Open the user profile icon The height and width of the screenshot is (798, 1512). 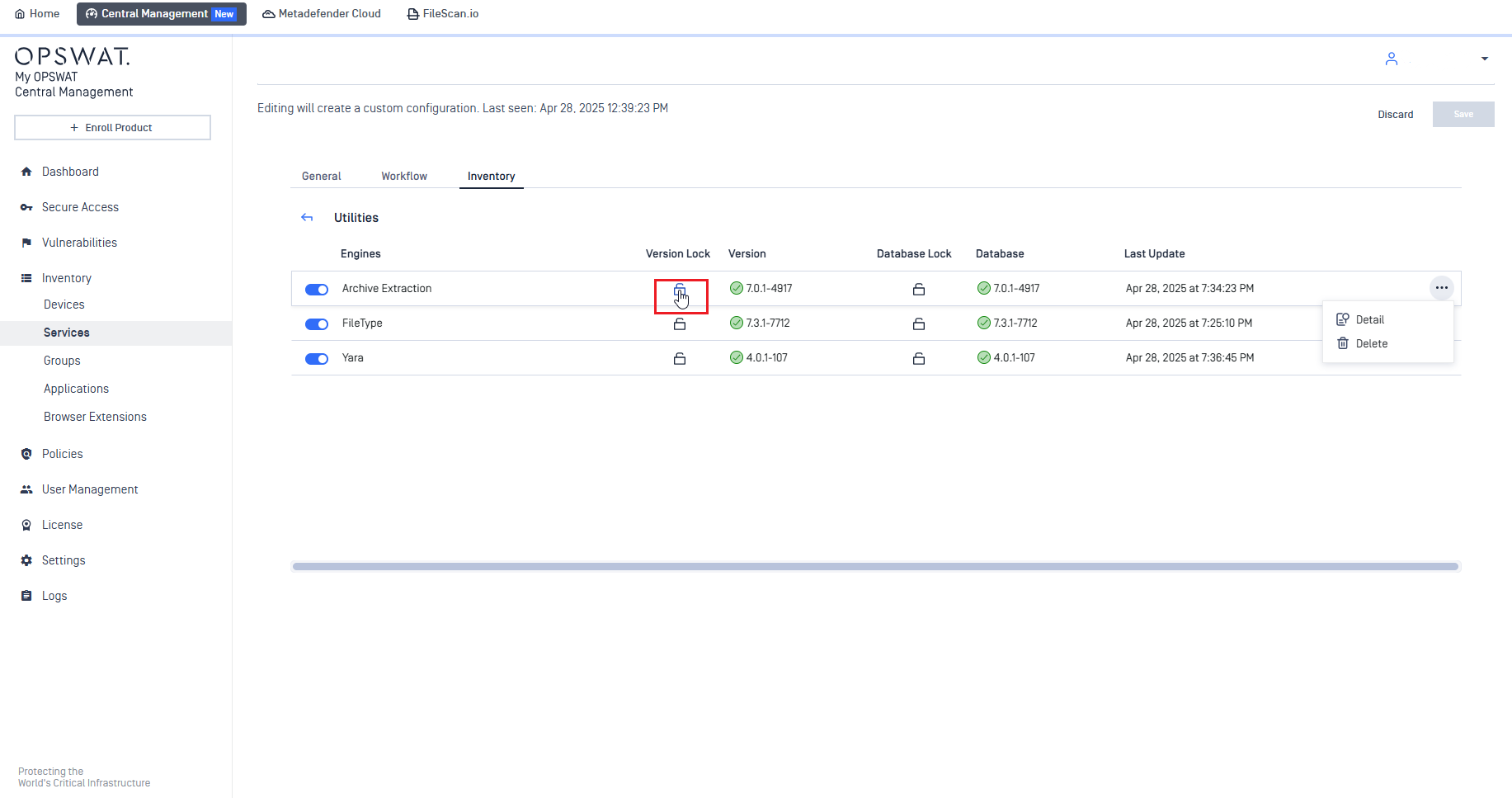point(1392,59)
